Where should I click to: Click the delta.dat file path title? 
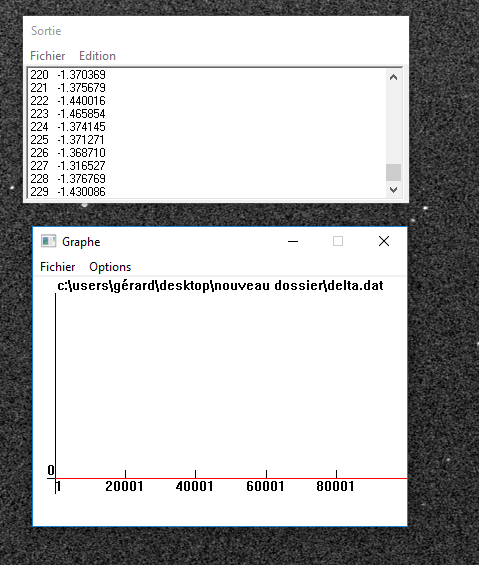coord(220,286)
